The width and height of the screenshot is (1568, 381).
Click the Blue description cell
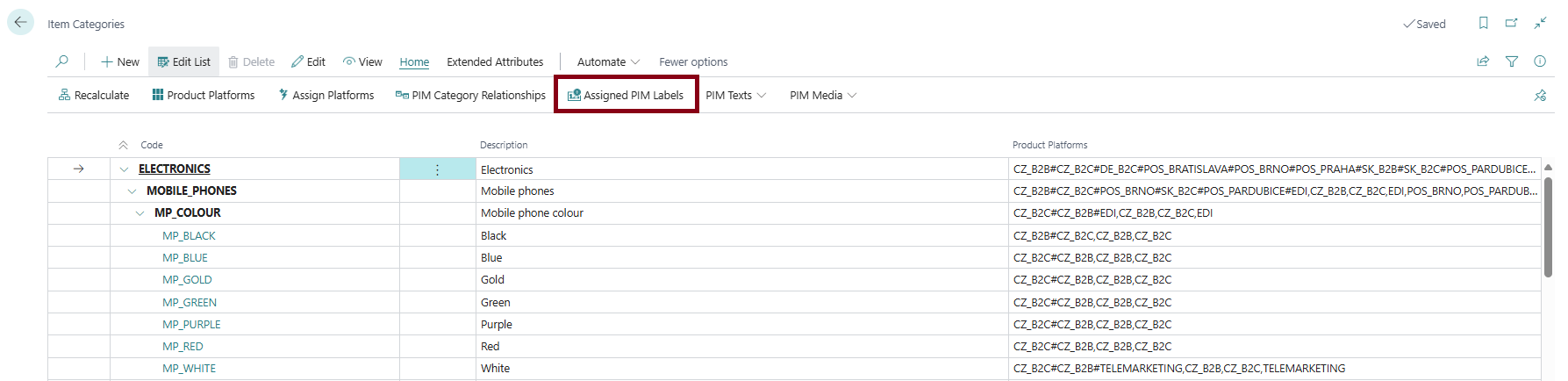click(742, 258)
